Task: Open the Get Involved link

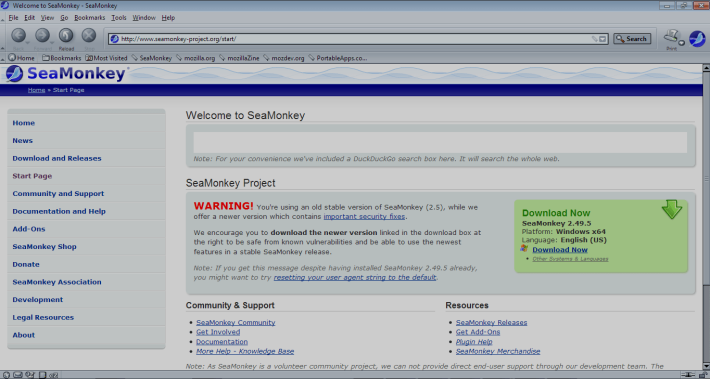Action: click(218, 332)
